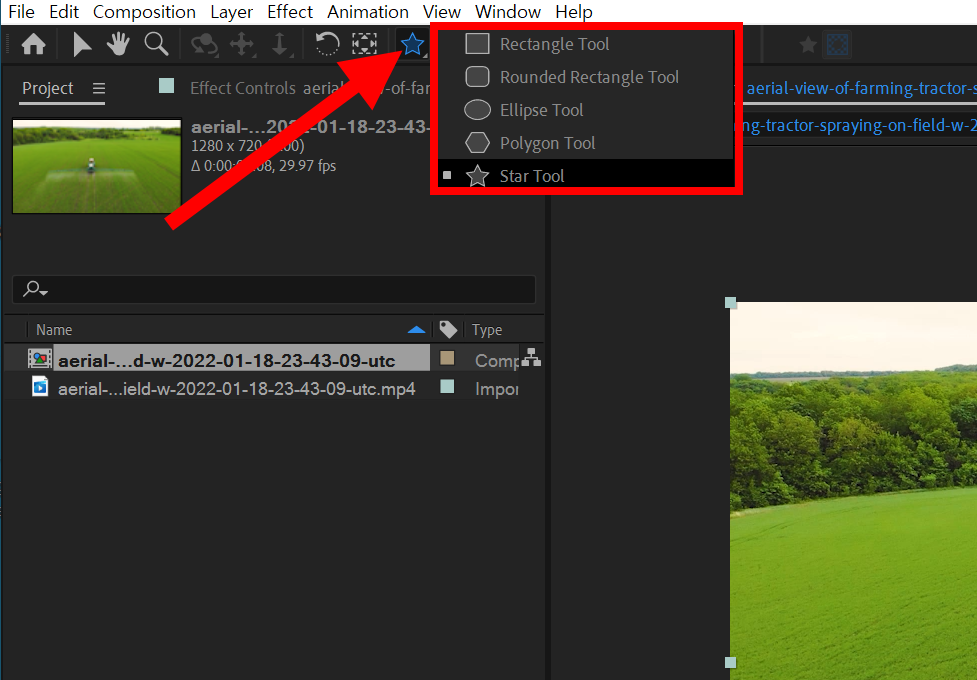The height and width of the screenshot is (680, 977).
Task: Click the blue composition breadcrumb name
Action: (856, 126)
